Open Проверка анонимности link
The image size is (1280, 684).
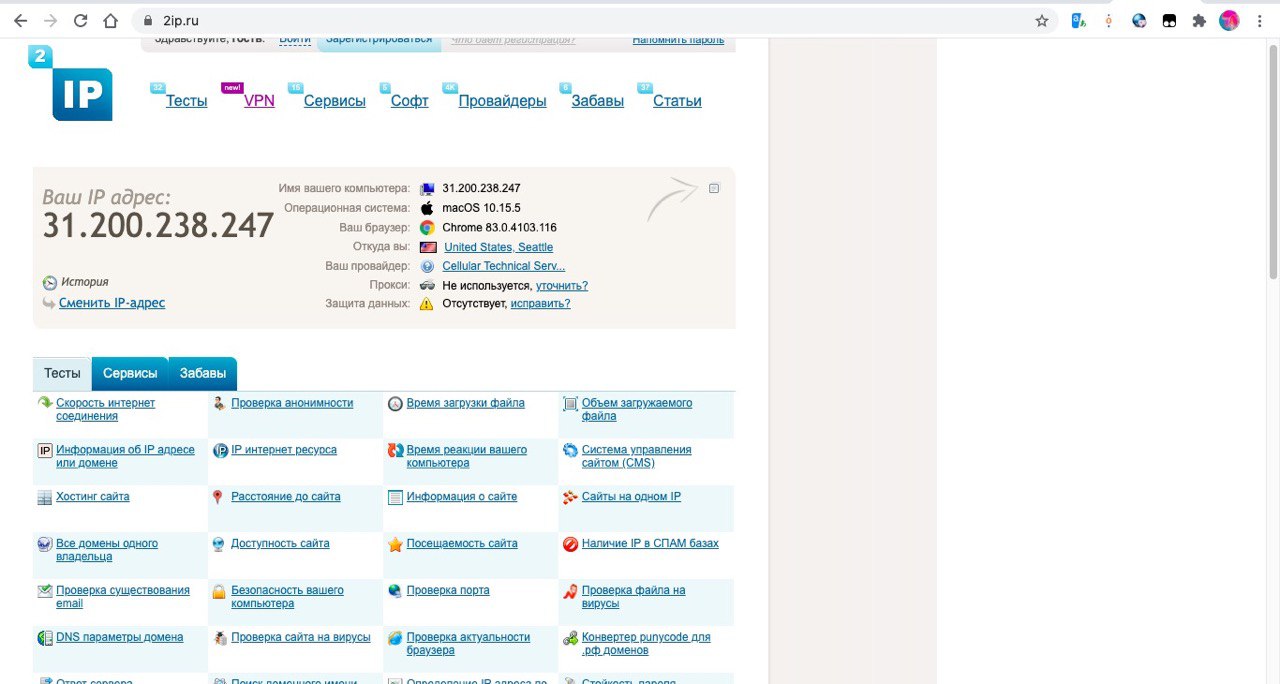pos(292,403)
